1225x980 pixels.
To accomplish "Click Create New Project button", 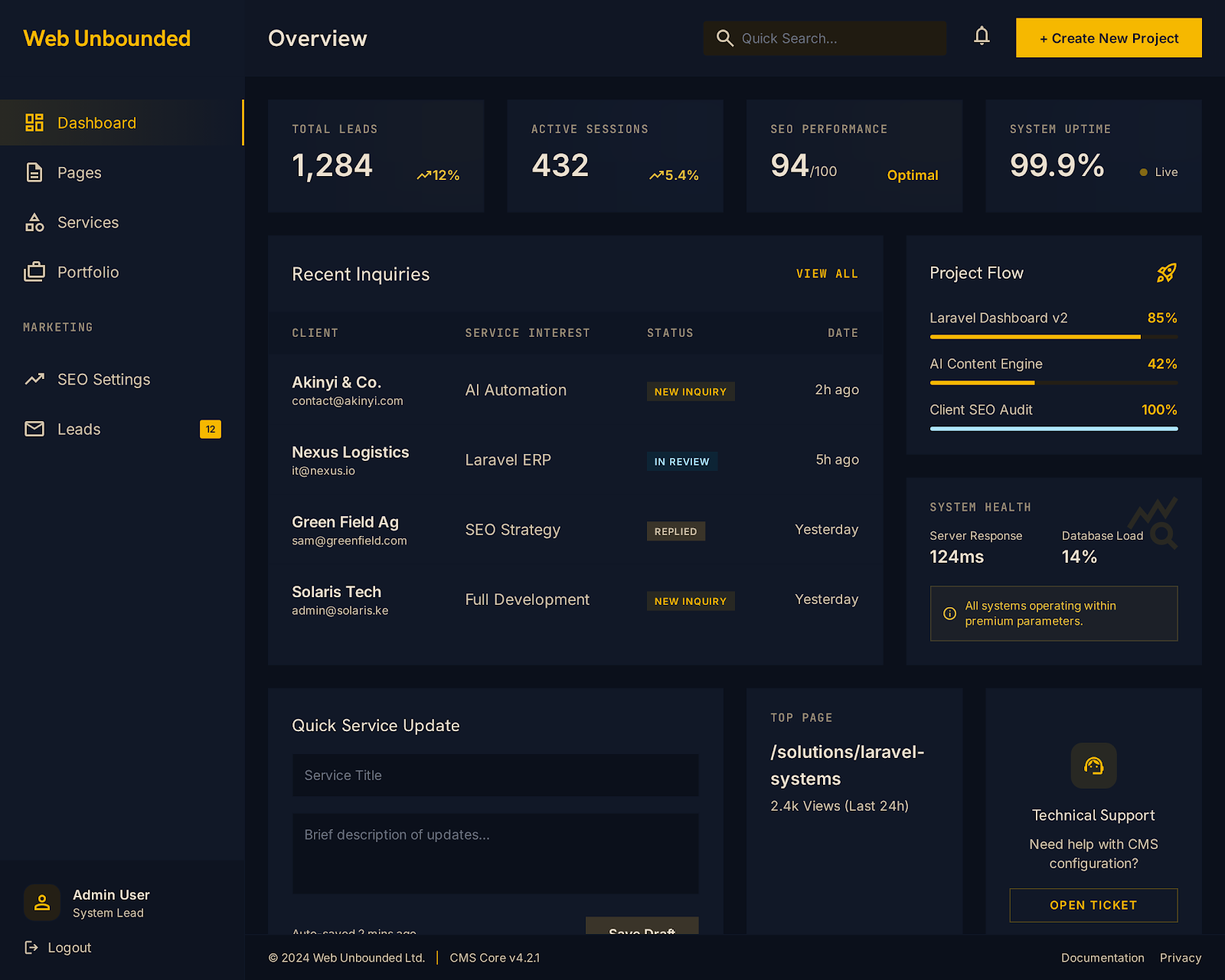I will click(x=1109, y=38).
